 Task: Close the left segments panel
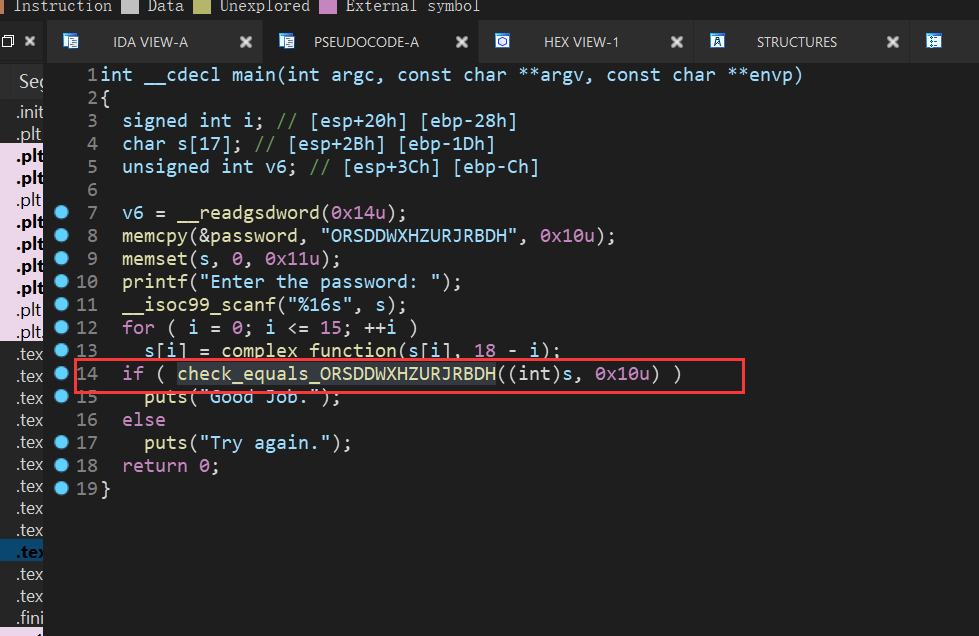(x=29, y=41)
